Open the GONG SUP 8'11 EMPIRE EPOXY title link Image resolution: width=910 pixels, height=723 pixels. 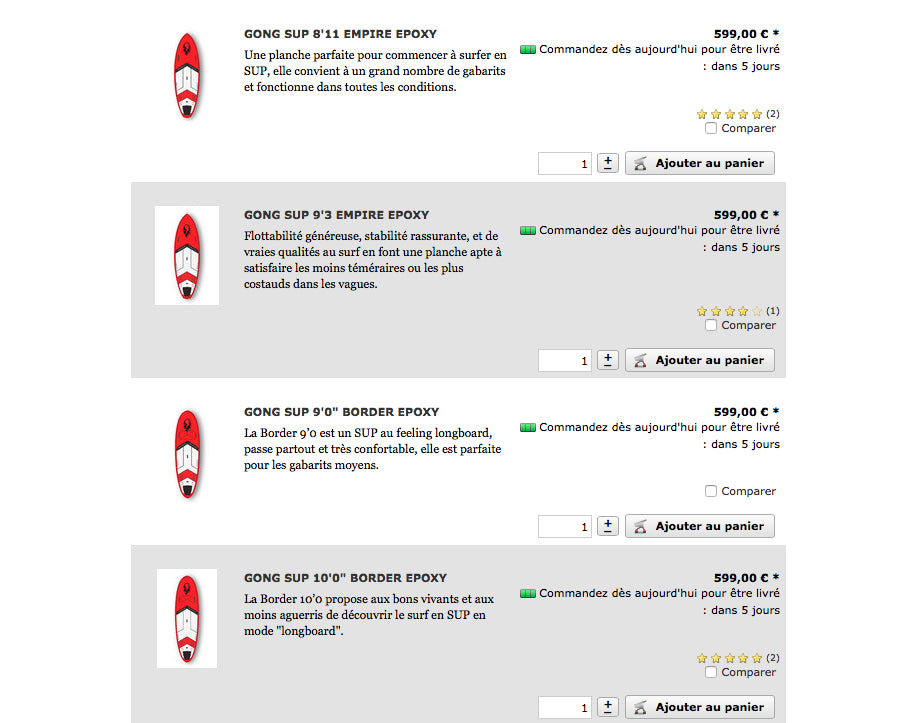(x=340, y=34)
